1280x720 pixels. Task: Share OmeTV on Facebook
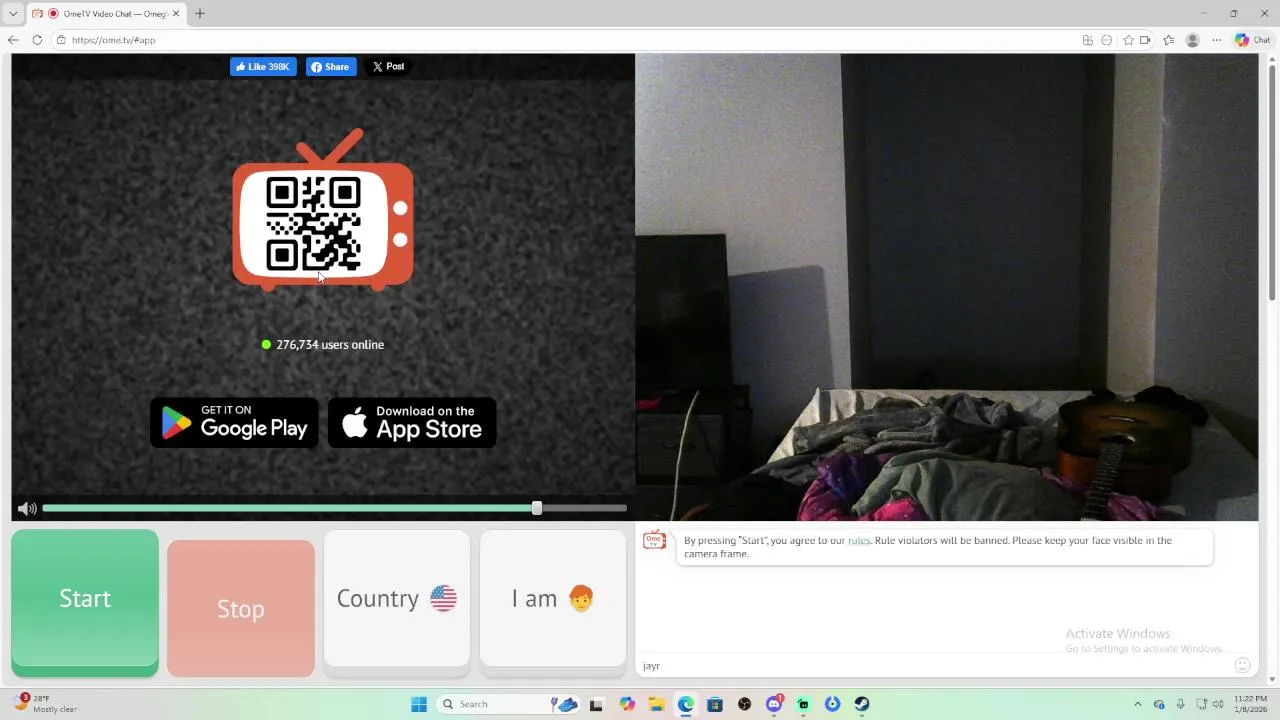pos(331,67)
